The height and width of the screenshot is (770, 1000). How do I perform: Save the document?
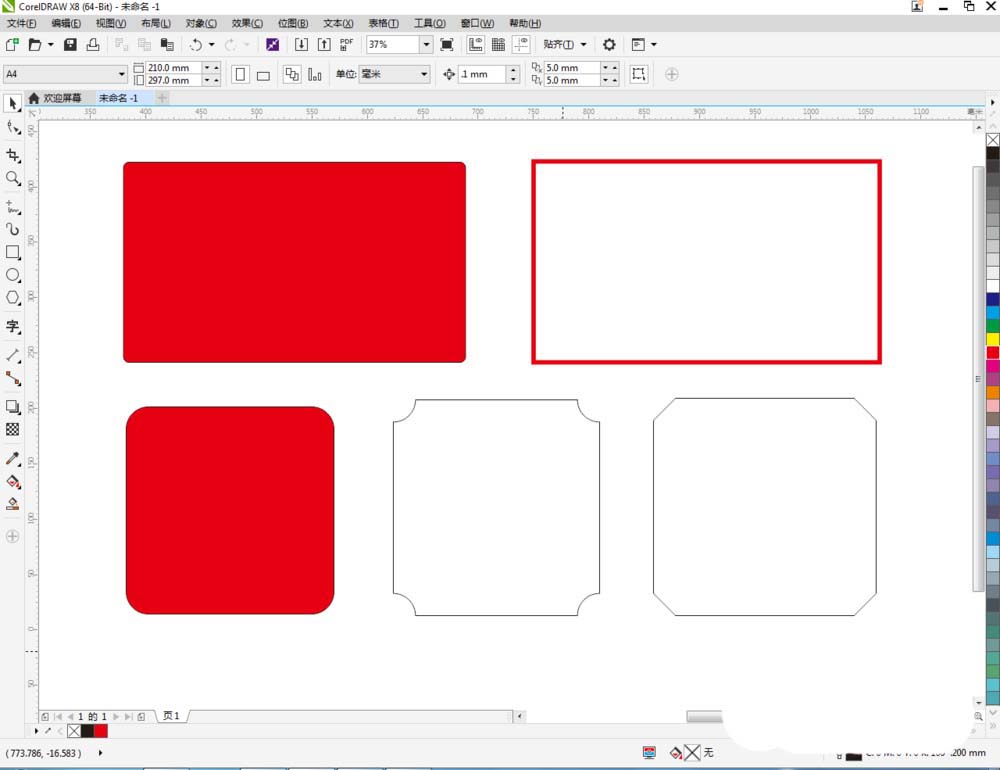pos(70,45)
